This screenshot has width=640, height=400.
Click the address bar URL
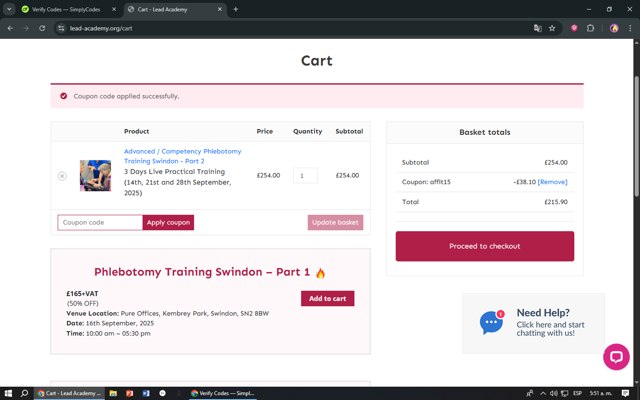(x=101, y=28)
